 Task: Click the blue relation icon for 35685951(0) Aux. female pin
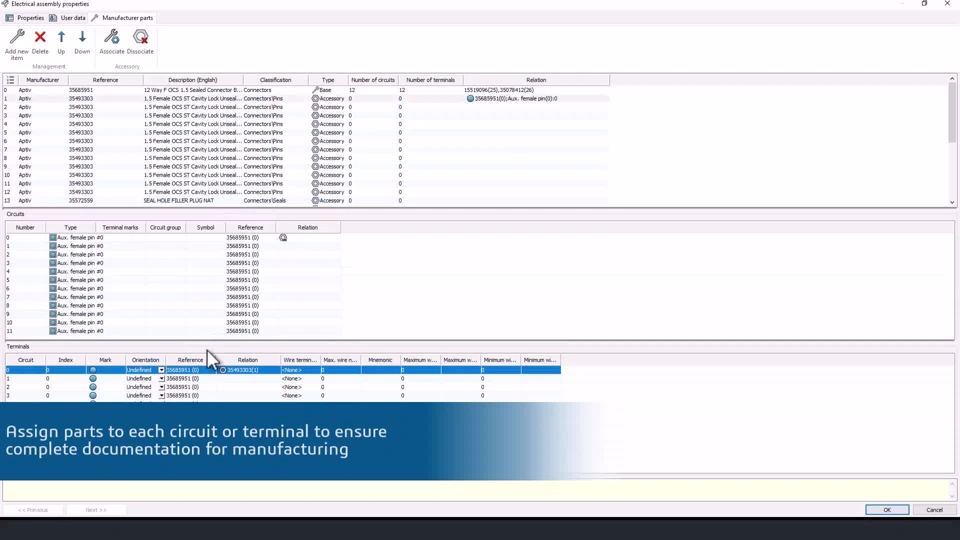[470, 99]
